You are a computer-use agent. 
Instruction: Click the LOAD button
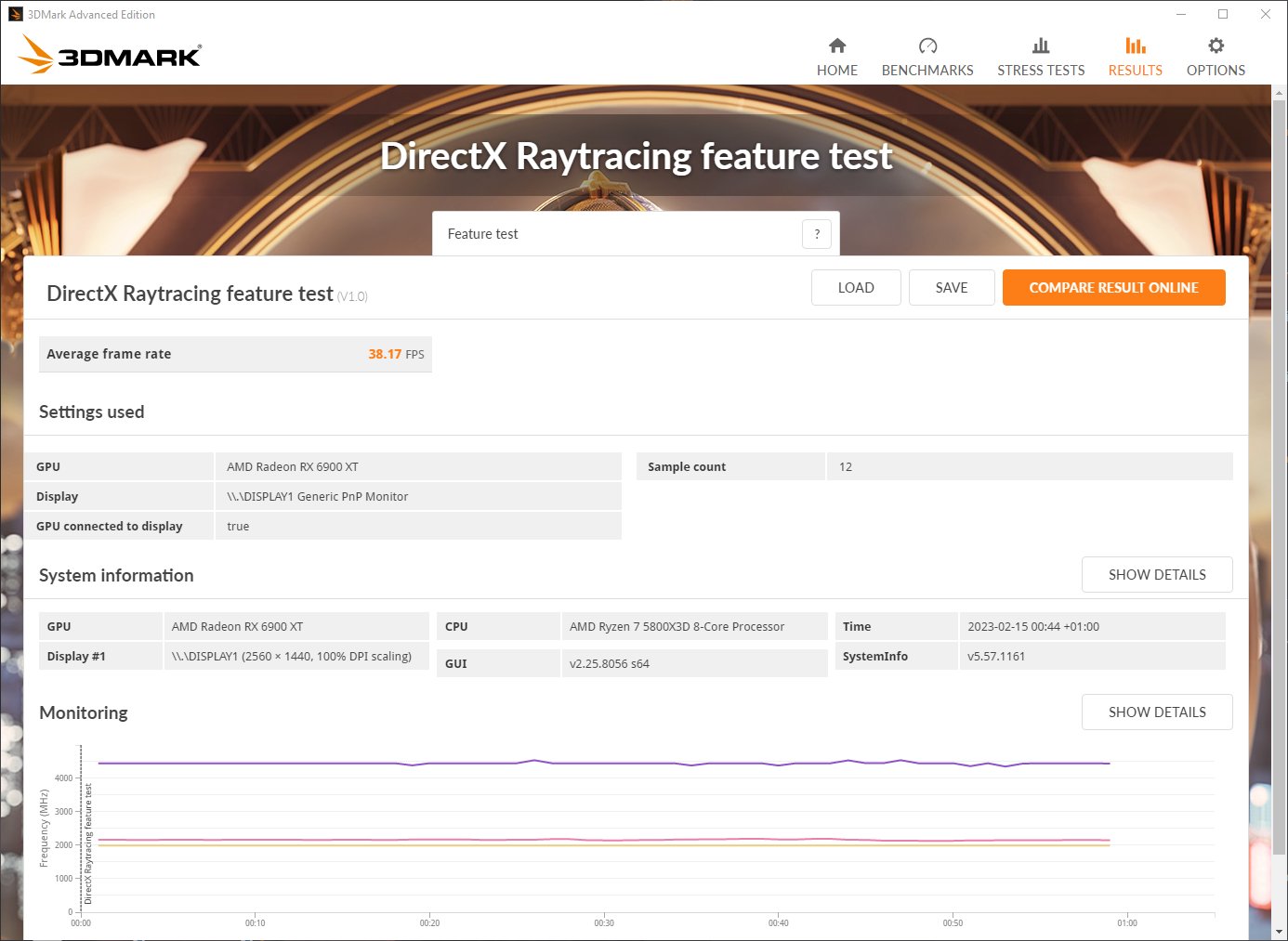coord(856,288)
